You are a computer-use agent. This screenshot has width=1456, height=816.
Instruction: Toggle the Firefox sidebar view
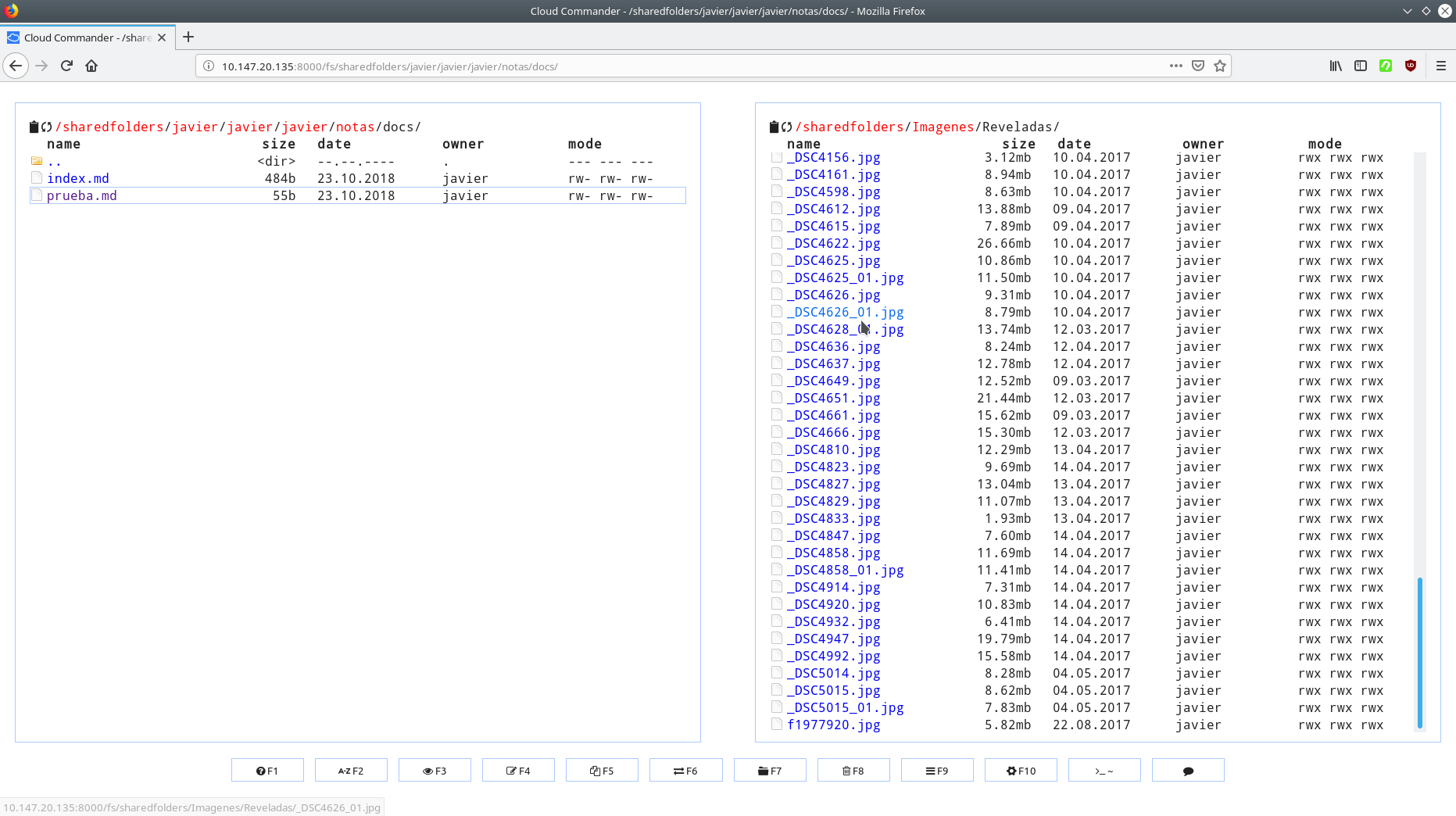tap(1361, 66)
